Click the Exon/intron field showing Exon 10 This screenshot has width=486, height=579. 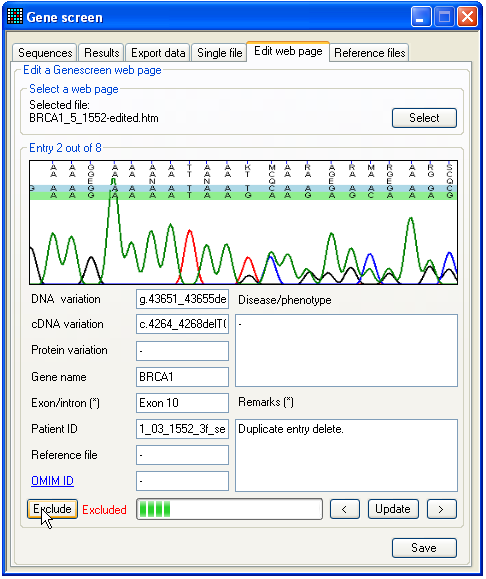(x=182, y=402)
